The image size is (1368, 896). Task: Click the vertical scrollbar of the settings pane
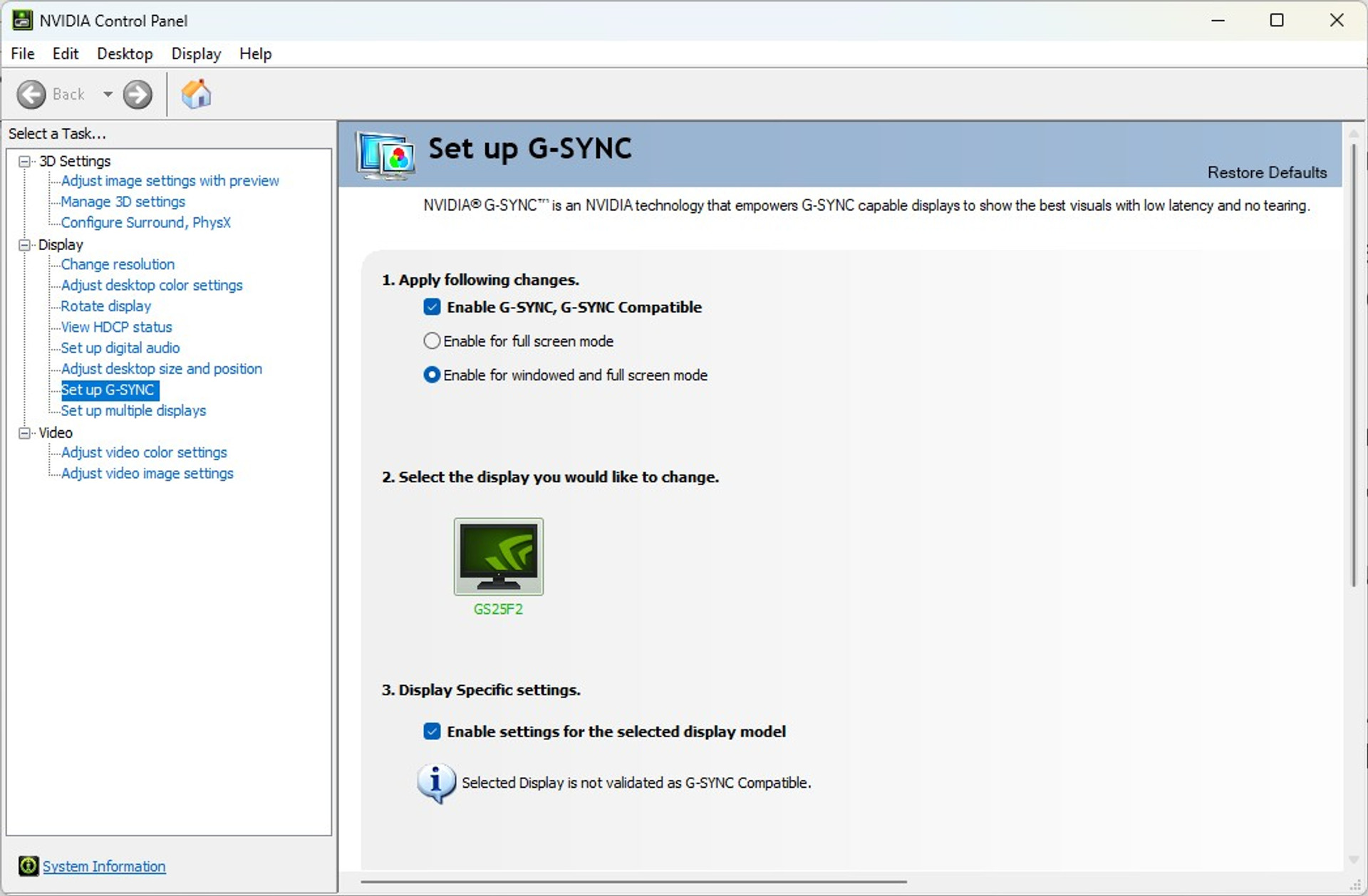point(1354,365)
